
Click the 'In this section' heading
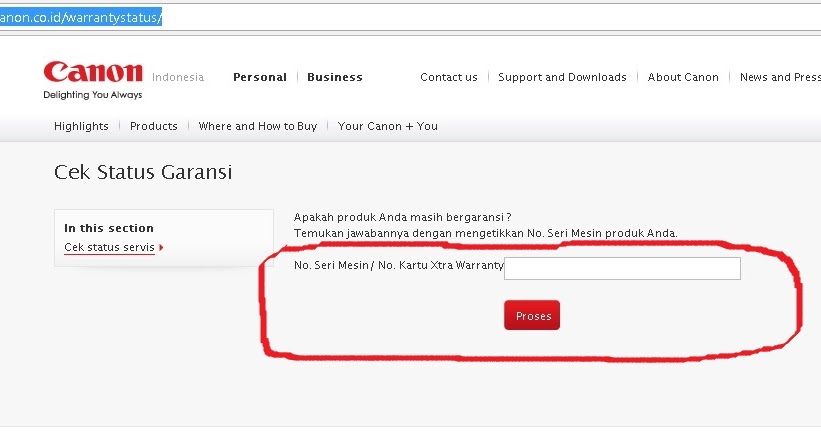tap(109, 228)
